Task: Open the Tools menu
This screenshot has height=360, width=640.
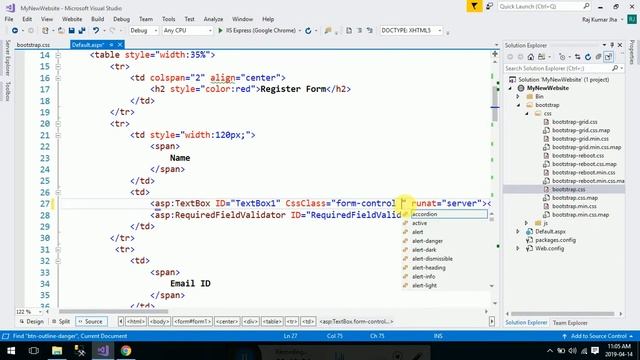Action: point(168,19)
